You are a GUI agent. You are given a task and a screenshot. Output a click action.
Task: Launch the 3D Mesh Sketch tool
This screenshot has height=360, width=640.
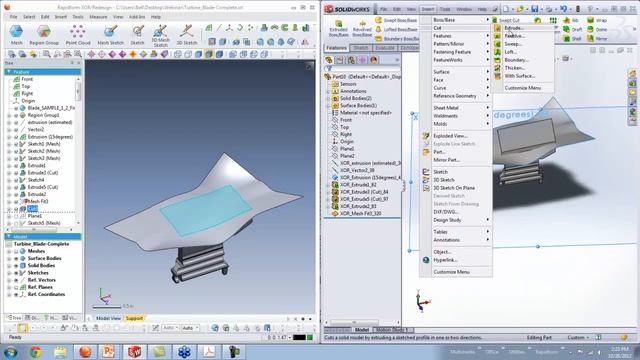coord(160,35)
